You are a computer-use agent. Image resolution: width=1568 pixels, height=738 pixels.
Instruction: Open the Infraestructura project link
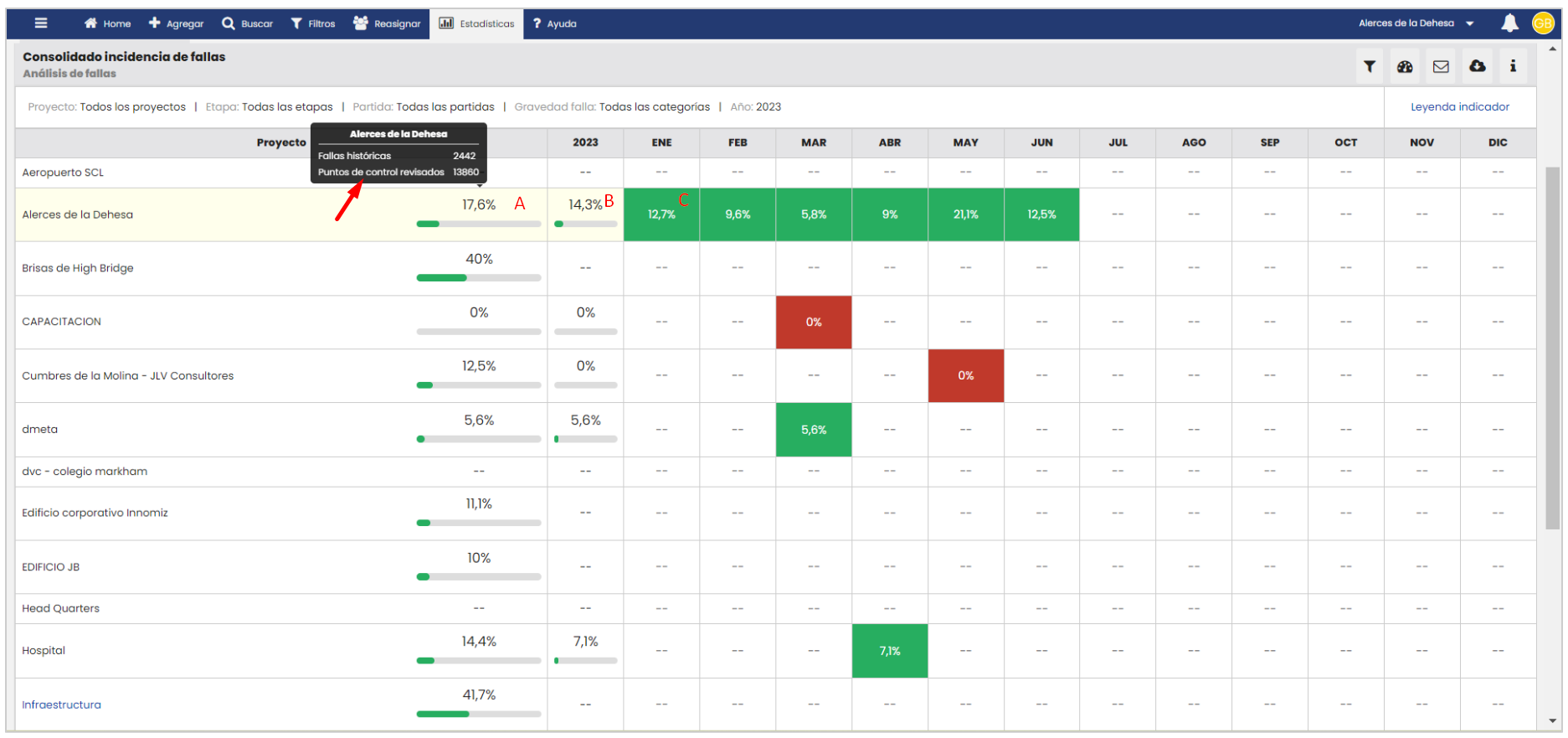pyautogui.click(x=61, y=704)
